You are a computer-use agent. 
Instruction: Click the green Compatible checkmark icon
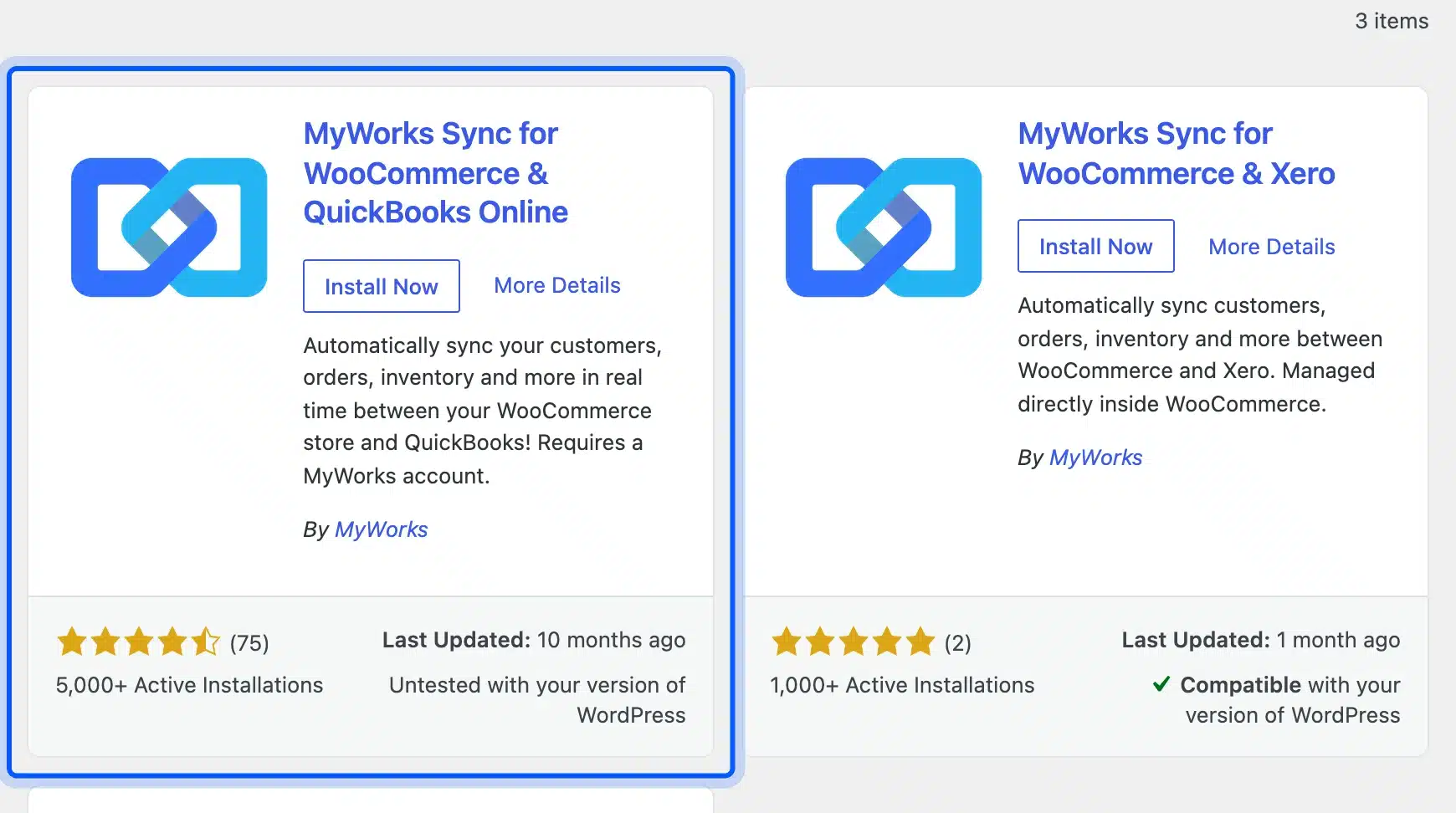pos(1161,684)
